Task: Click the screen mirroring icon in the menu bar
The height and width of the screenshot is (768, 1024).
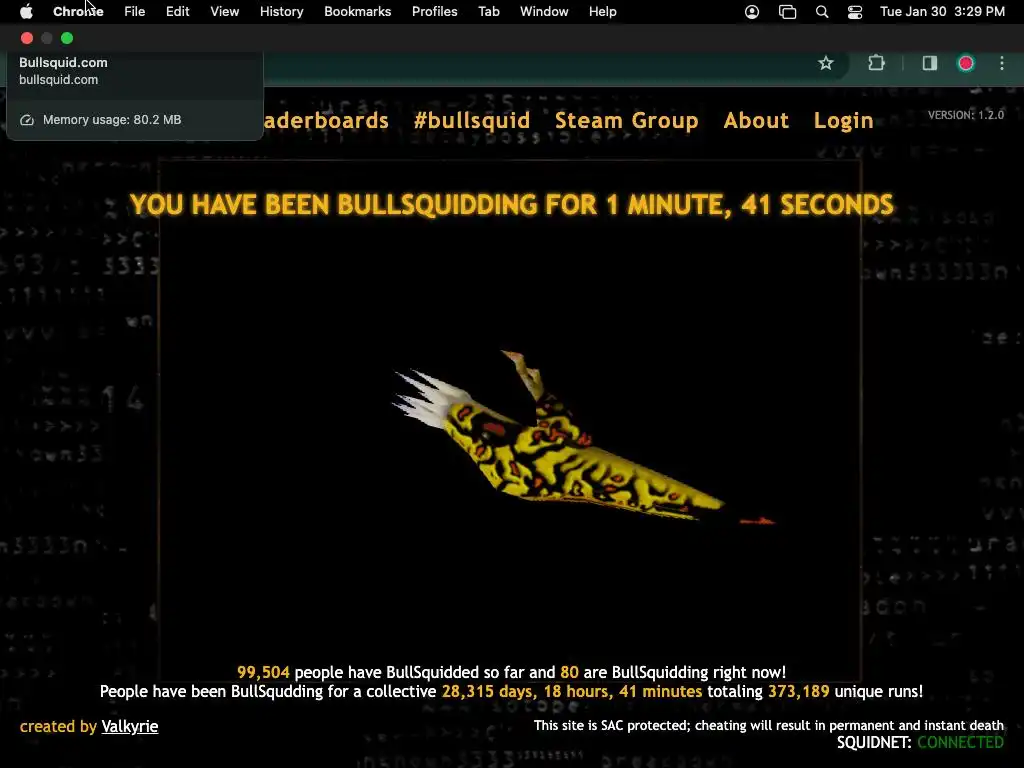Action: pyautogui.click(x=788, y=12)
